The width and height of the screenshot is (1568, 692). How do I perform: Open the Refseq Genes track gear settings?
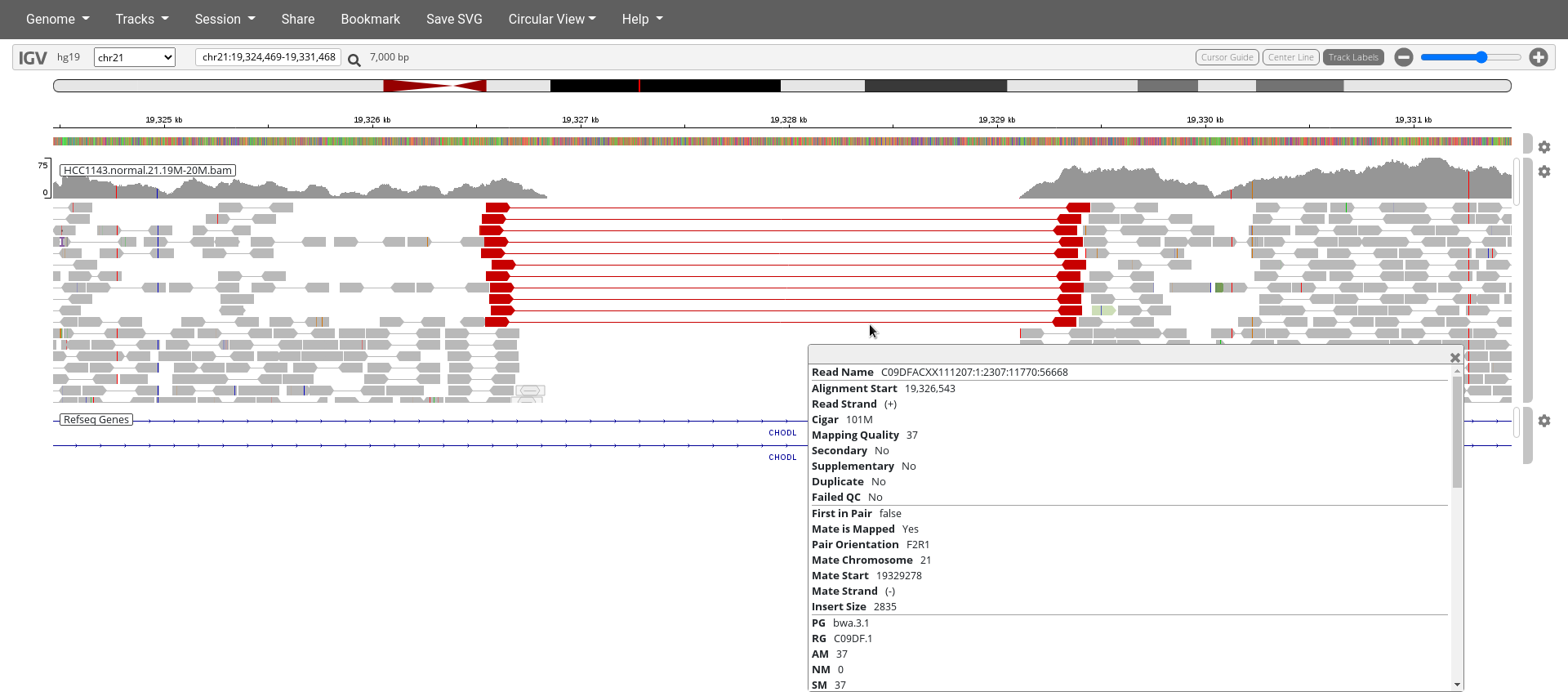point(1544,421)
